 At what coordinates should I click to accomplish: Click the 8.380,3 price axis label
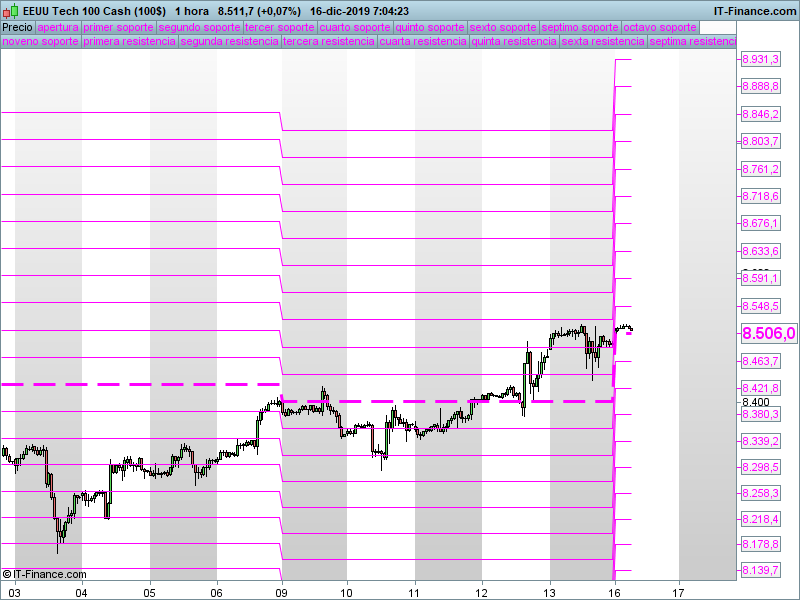(x=760, y=414)
